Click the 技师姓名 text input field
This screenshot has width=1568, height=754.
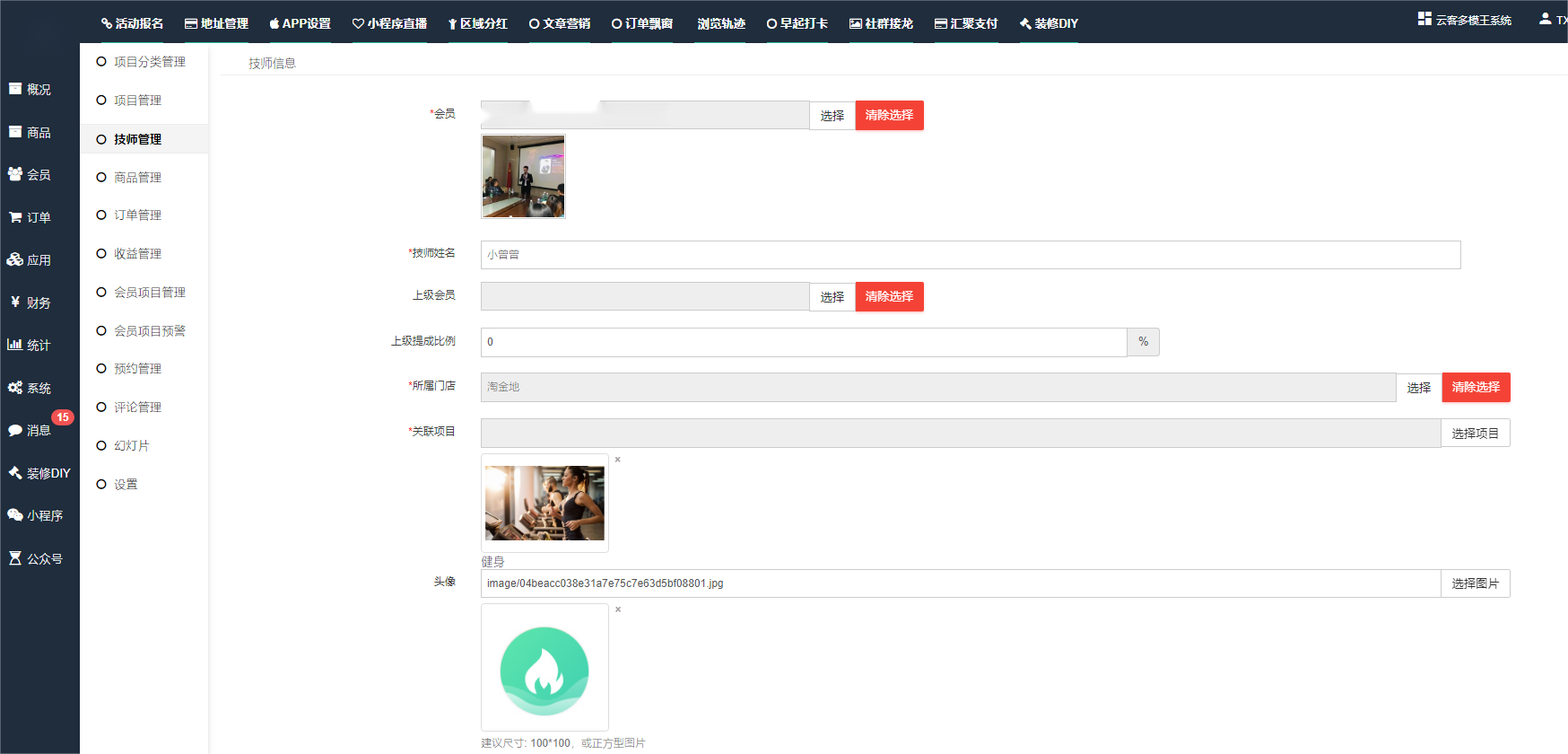[970, 255]
